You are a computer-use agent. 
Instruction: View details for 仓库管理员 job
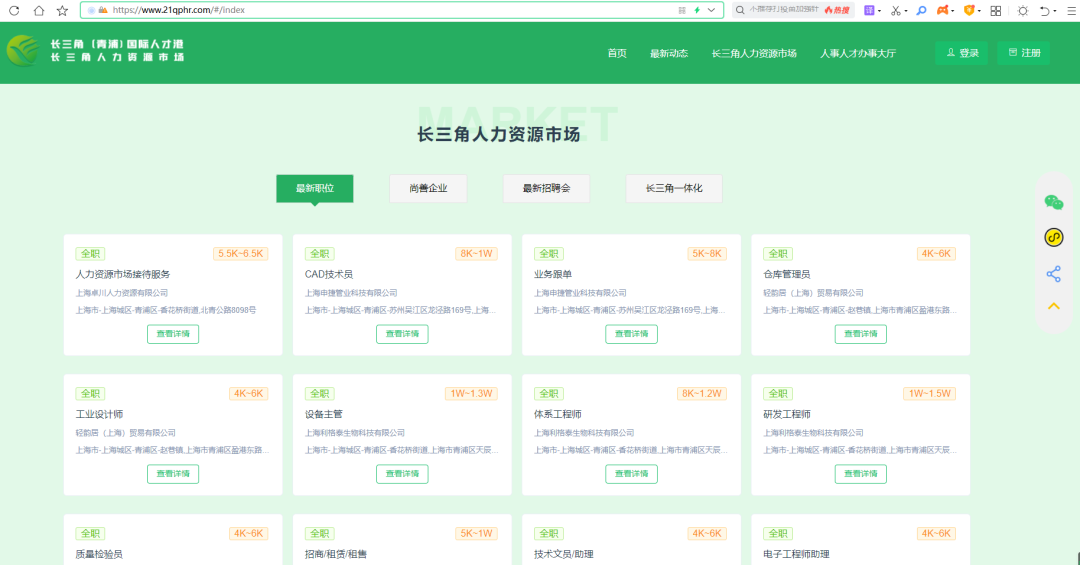(x=861, y=334)
